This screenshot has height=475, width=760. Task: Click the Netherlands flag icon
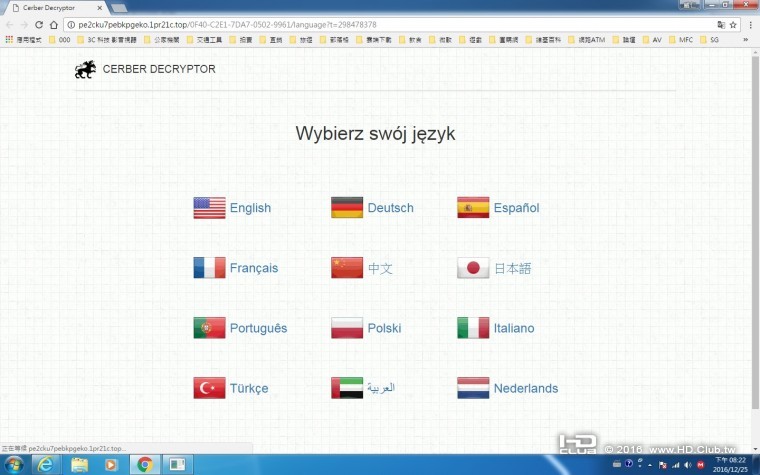pos(473,388)
